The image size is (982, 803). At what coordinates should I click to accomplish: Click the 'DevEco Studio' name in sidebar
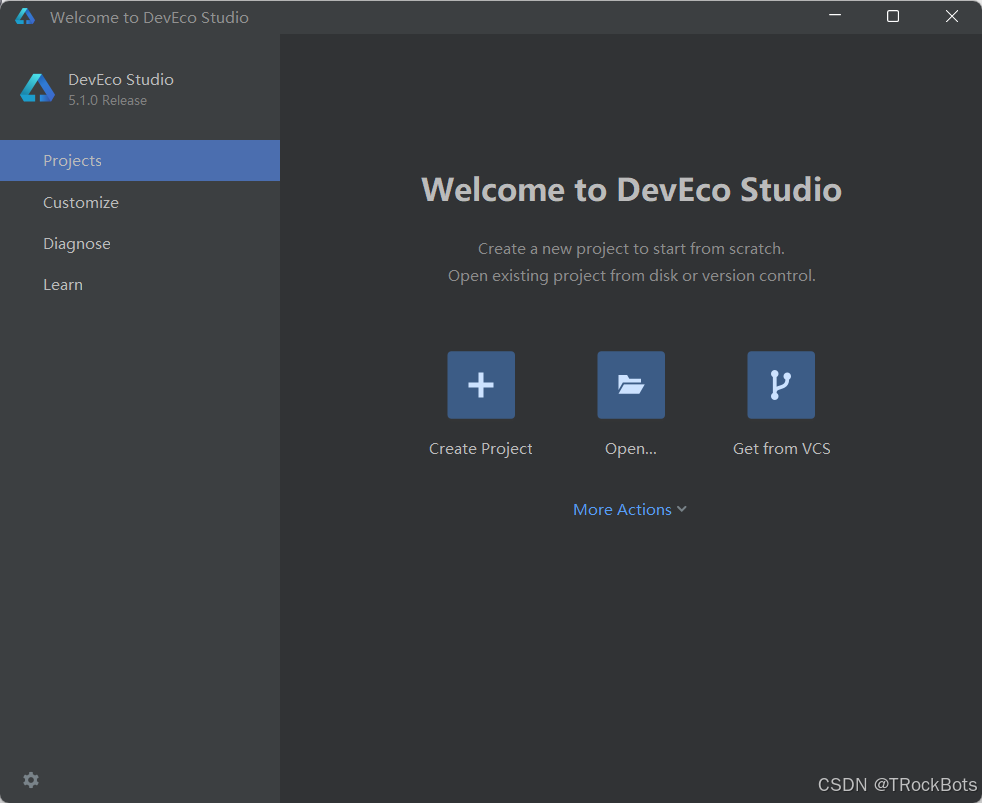tap(121, 80)
